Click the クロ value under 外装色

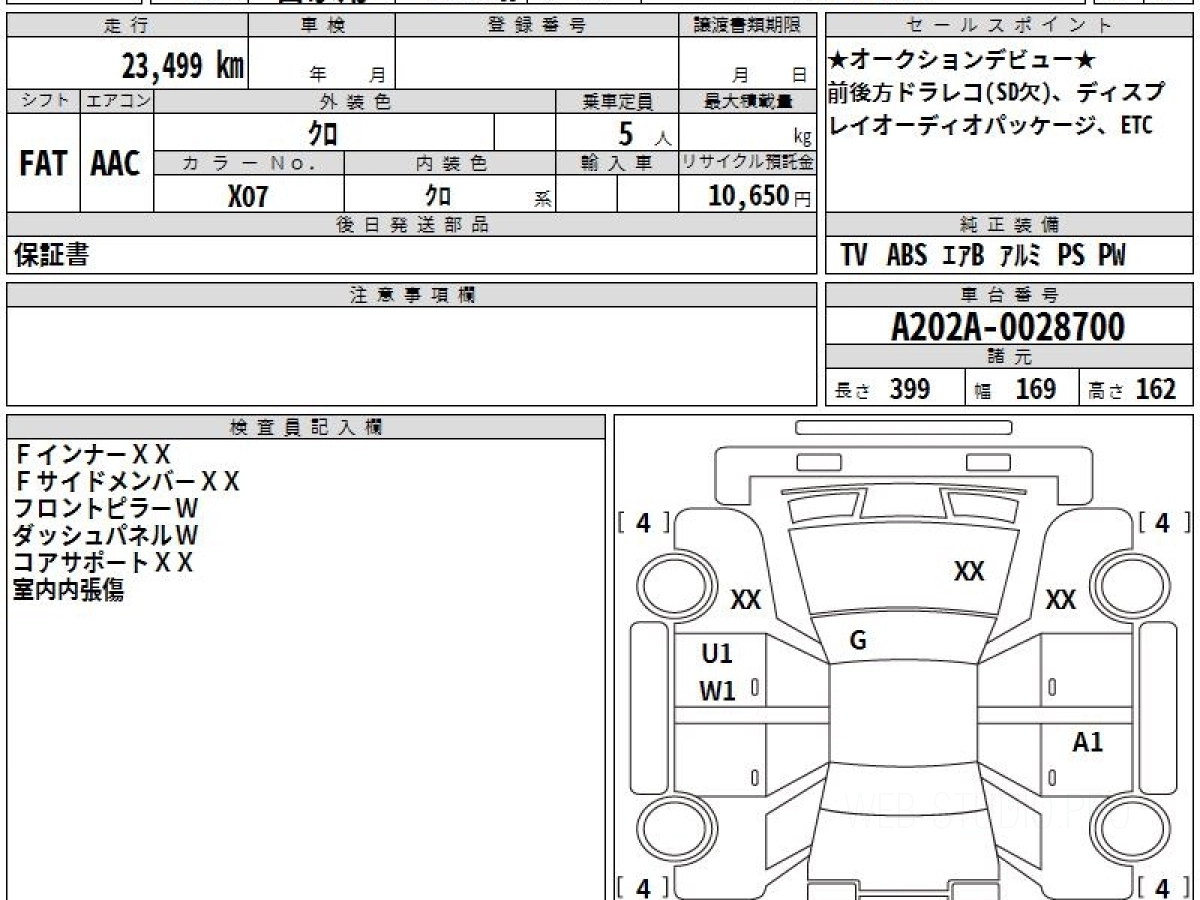click(x=324, y=132)
